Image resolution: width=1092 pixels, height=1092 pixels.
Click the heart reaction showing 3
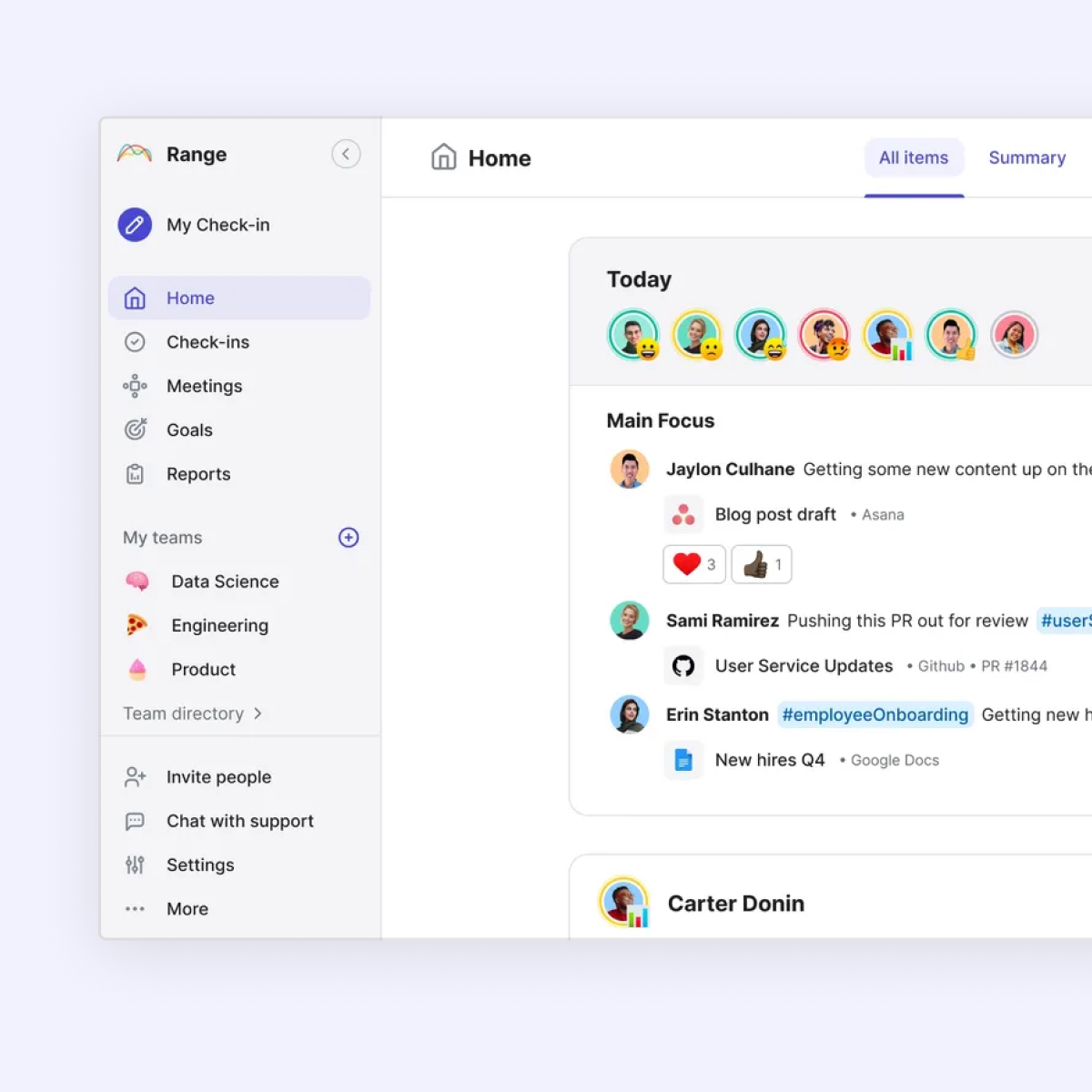pos(693,564)
